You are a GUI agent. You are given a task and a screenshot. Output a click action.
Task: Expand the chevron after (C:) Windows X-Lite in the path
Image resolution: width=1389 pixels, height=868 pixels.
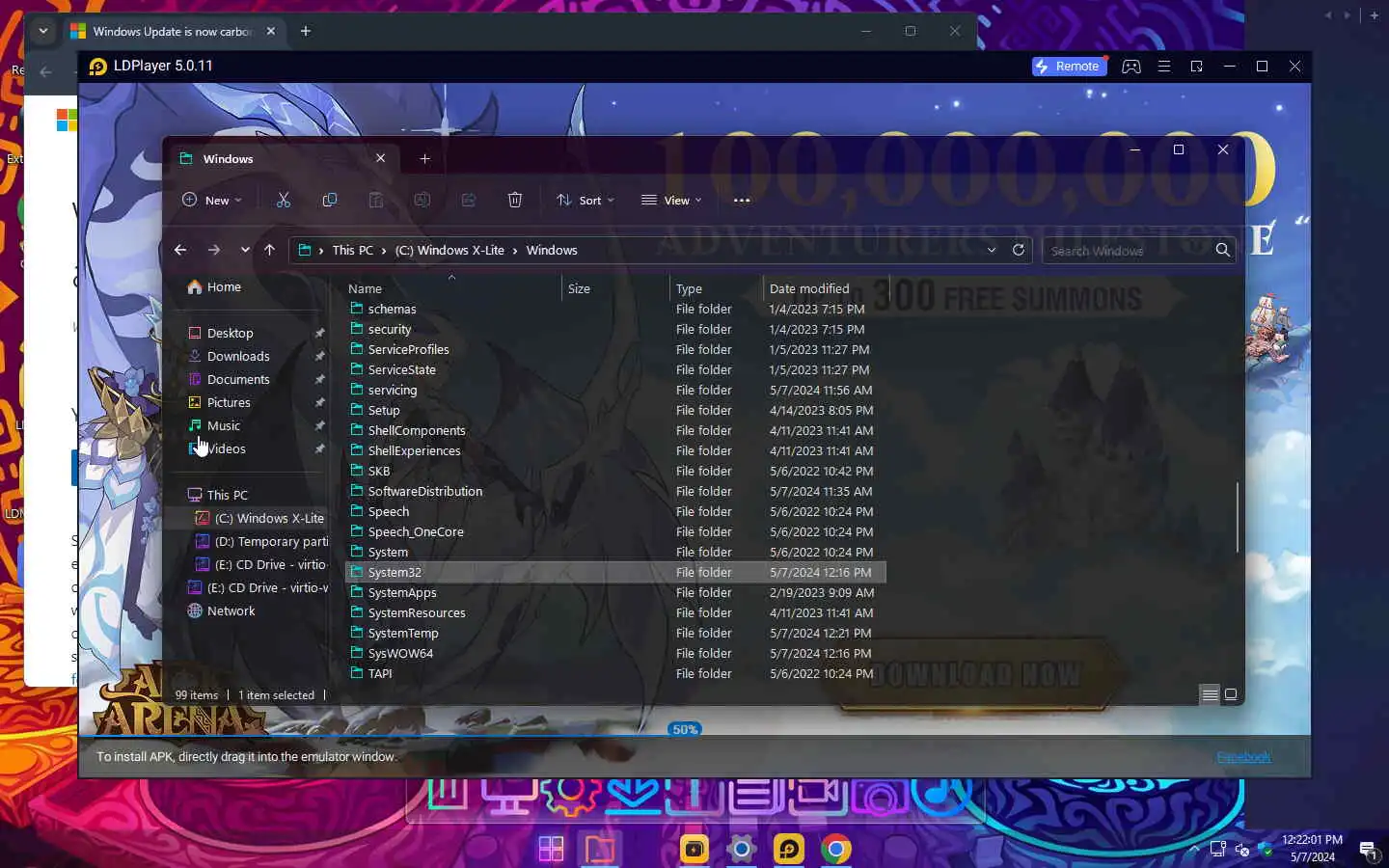pyautogui.click(x=515, y=250)
